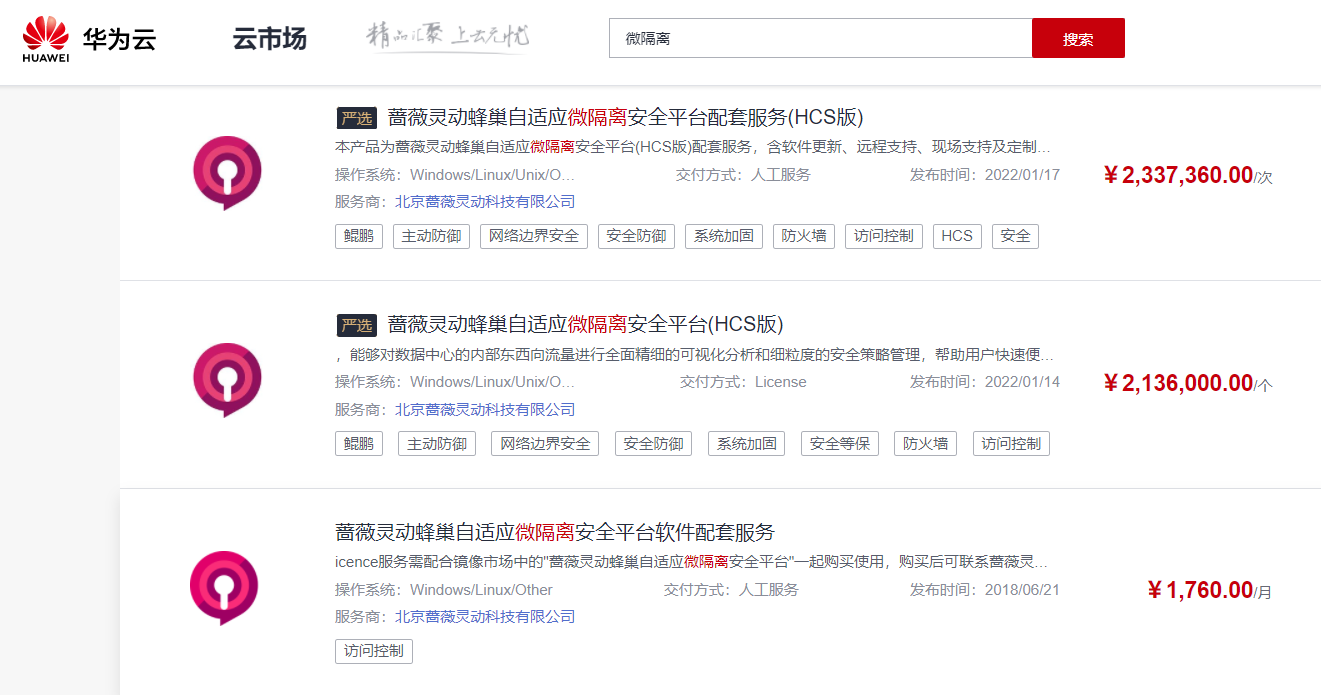Image resolution: width=1321 pixels, height=695 pixels.
Task: Open the Huawei Cloud logo home link
Action: [x=89, y=39]
